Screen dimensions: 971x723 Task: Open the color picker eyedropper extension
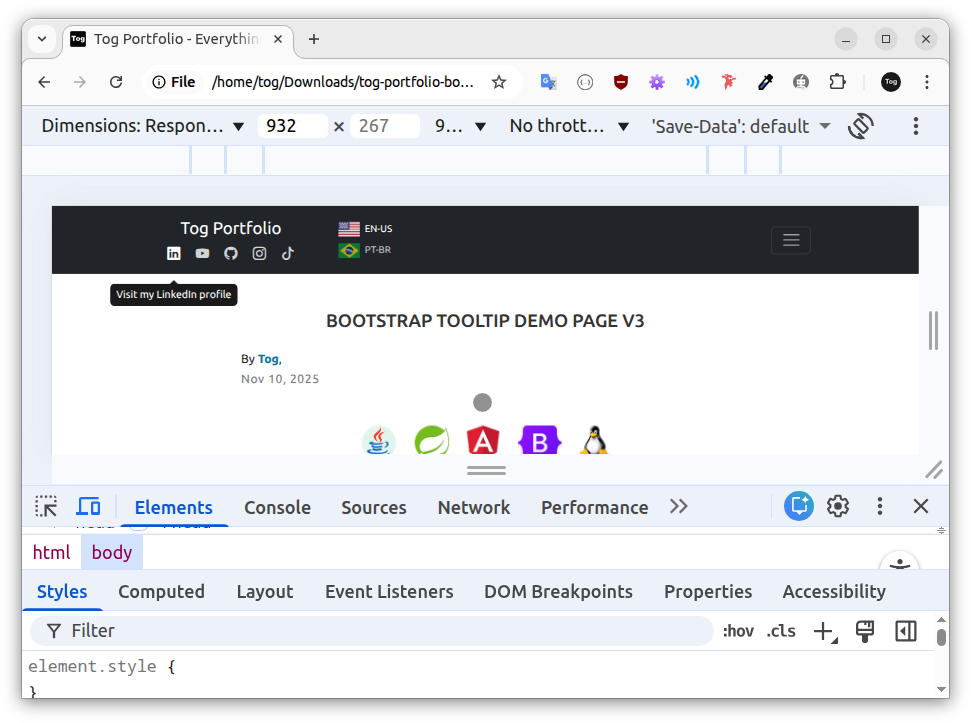click(765, 82)
